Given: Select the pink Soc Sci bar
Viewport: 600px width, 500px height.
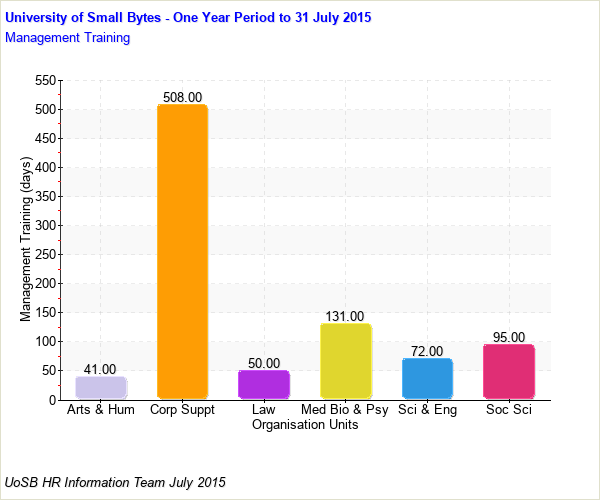Looking at the screenshot, I should (509, 371).
